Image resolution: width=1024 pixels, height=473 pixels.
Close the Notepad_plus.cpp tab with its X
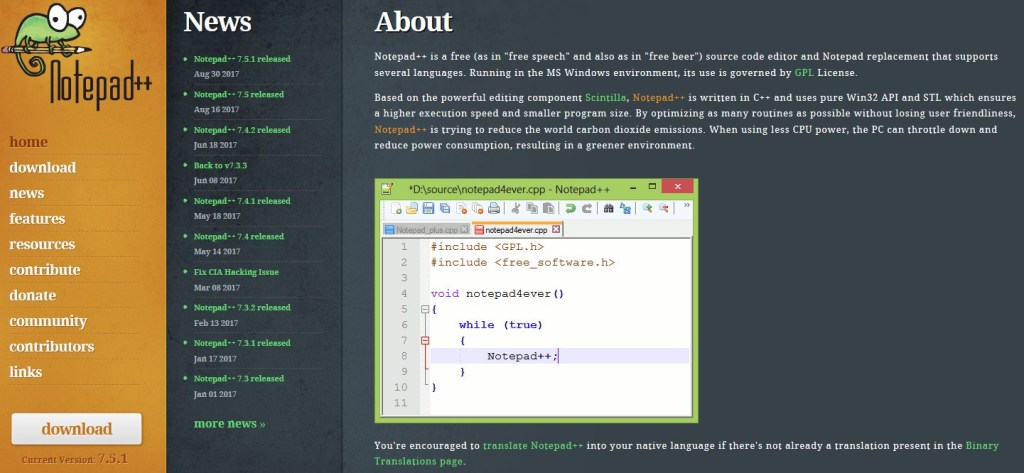(464, 229)
